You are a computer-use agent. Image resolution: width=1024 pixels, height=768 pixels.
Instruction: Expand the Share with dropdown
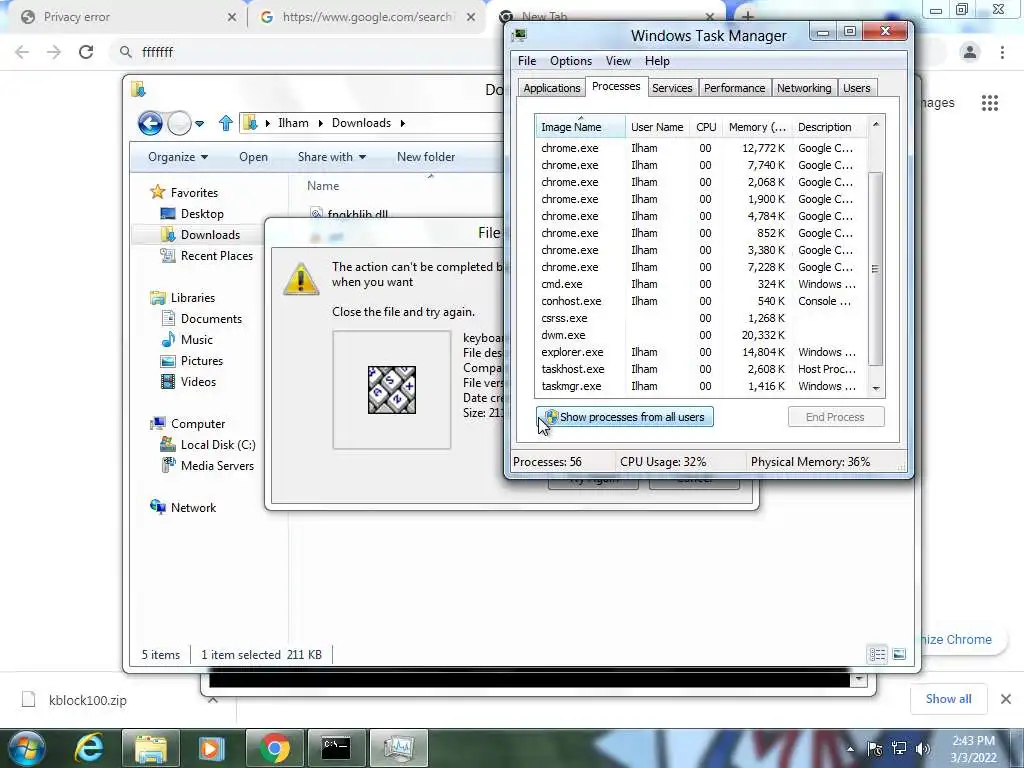tap(332, 157)
